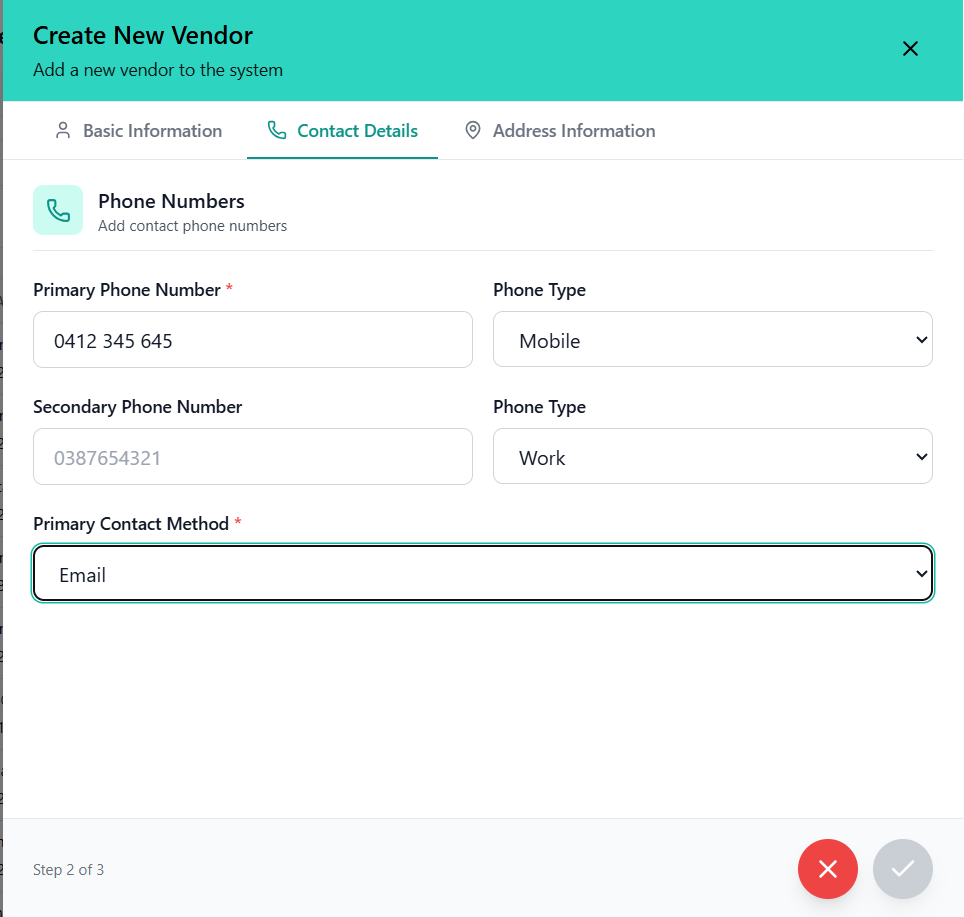Screen dimensions: 964x917
Task: Click the X icon in the teal header
Action: pyautogui.click(x=910, y=48)
